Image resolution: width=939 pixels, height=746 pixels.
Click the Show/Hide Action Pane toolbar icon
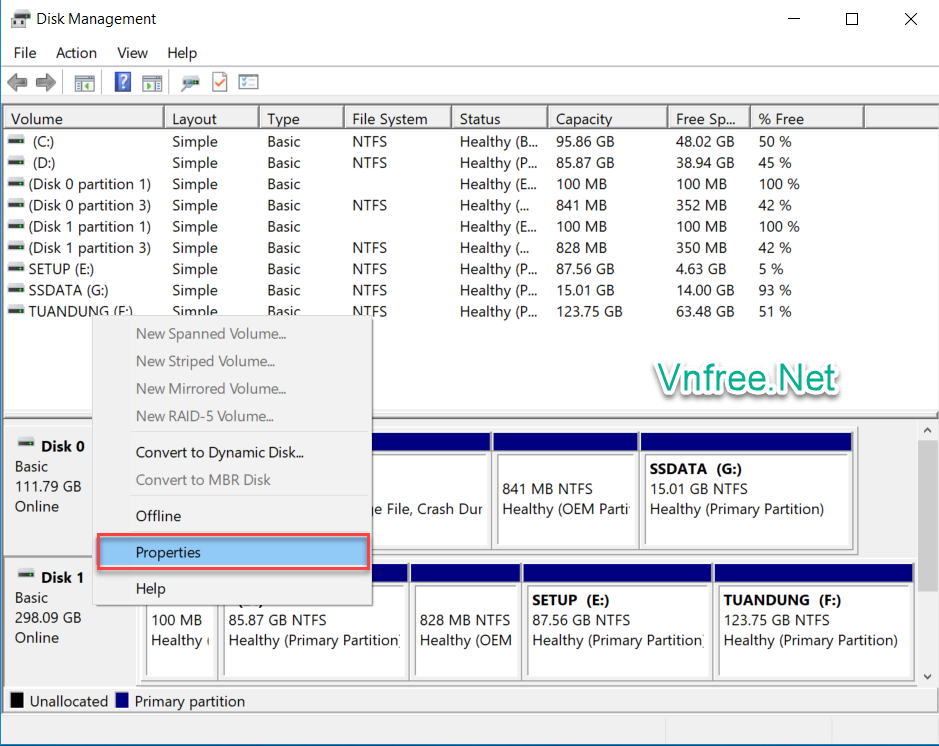[x=152, y=83]
